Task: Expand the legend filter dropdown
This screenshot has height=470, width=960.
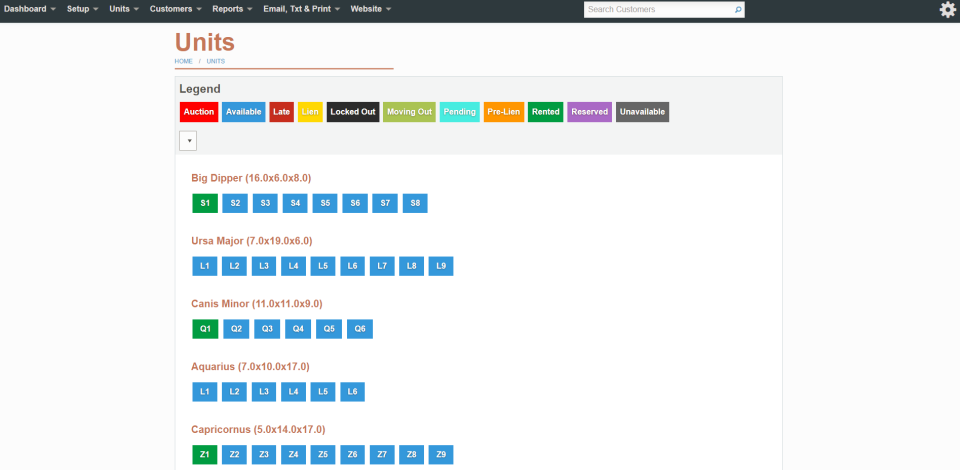Action: [x=188, y=141]
